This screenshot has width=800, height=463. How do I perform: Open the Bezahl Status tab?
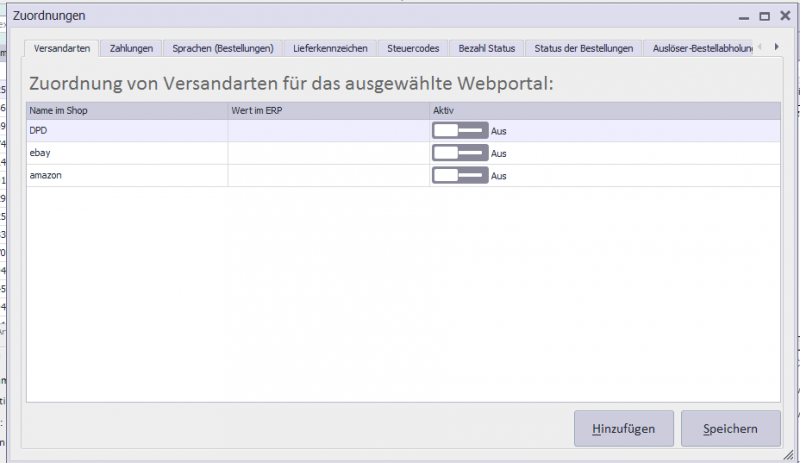tap(487, 48)
